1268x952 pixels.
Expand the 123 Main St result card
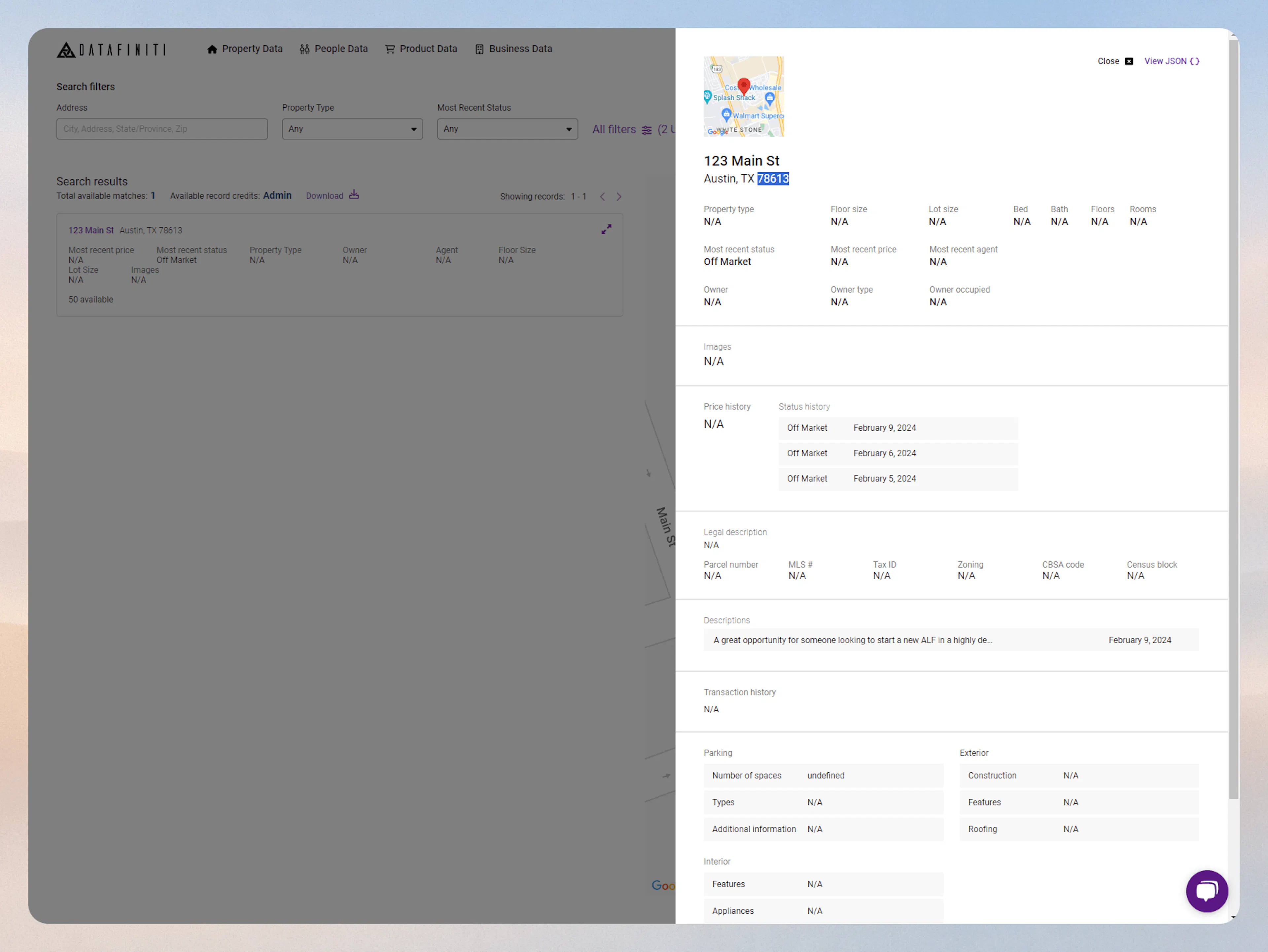pos(607,229)
